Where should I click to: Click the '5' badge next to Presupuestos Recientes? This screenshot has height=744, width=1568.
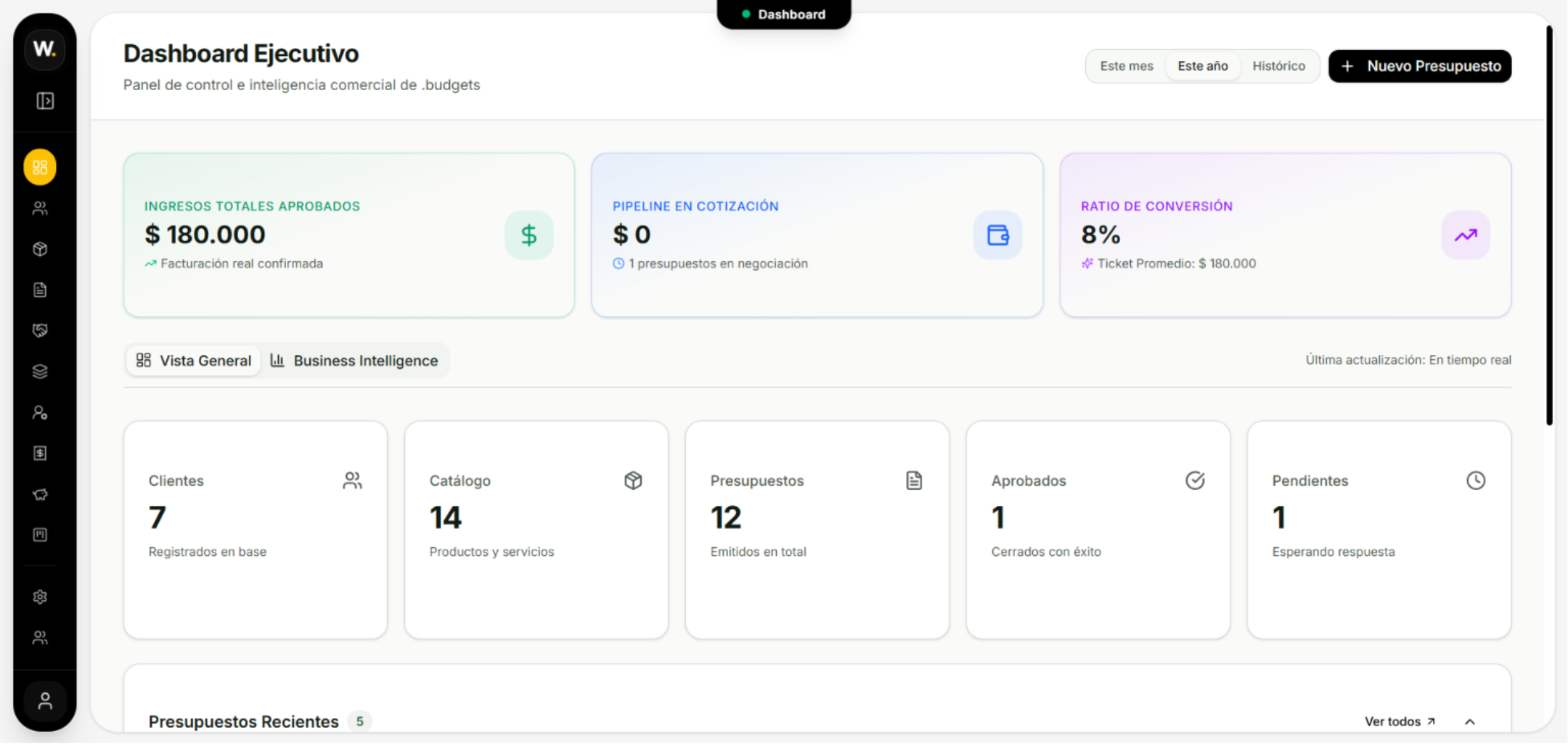pyautogui.click(x=359, y=721)
